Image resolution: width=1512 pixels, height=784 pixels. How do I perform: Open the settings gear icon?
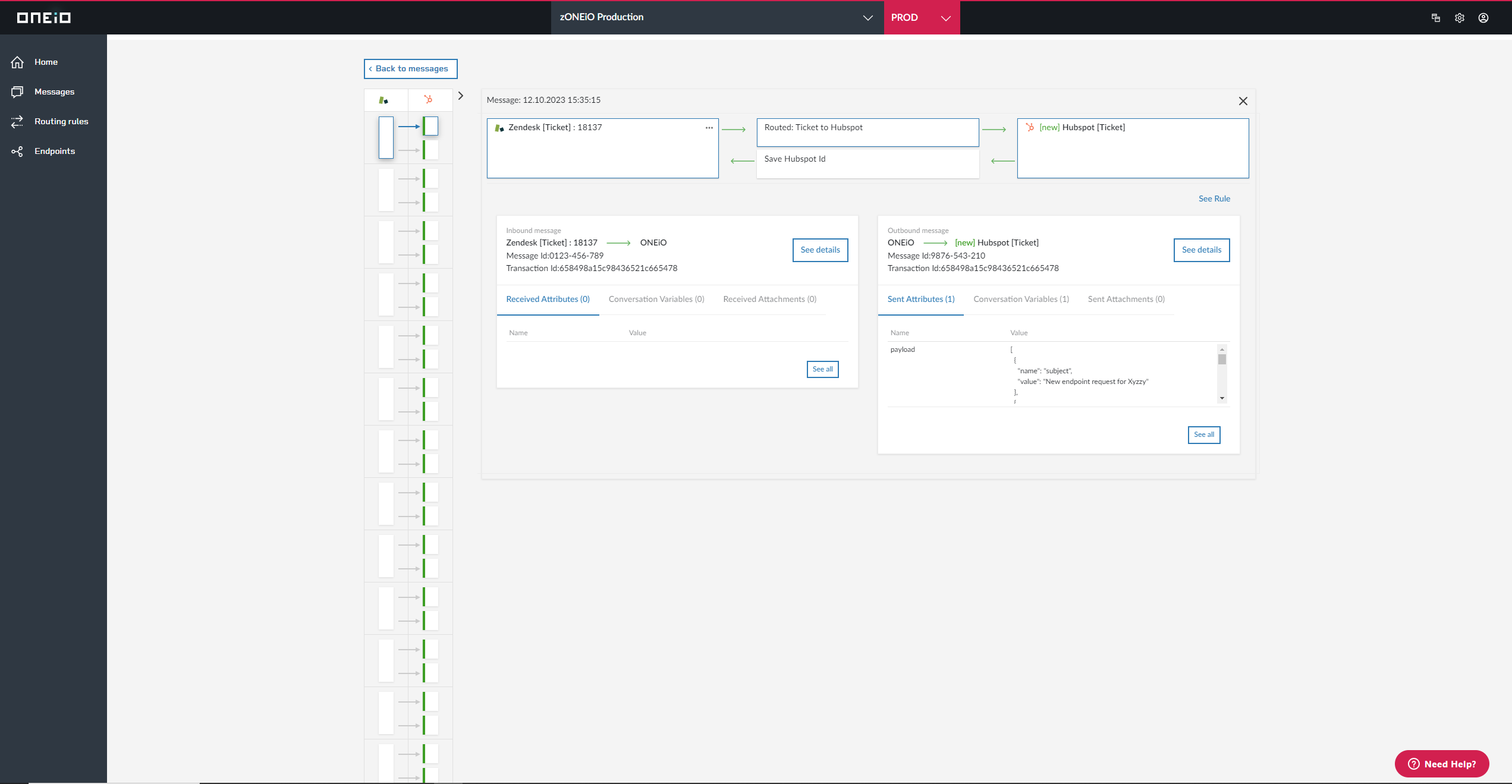pos(1460,18)
